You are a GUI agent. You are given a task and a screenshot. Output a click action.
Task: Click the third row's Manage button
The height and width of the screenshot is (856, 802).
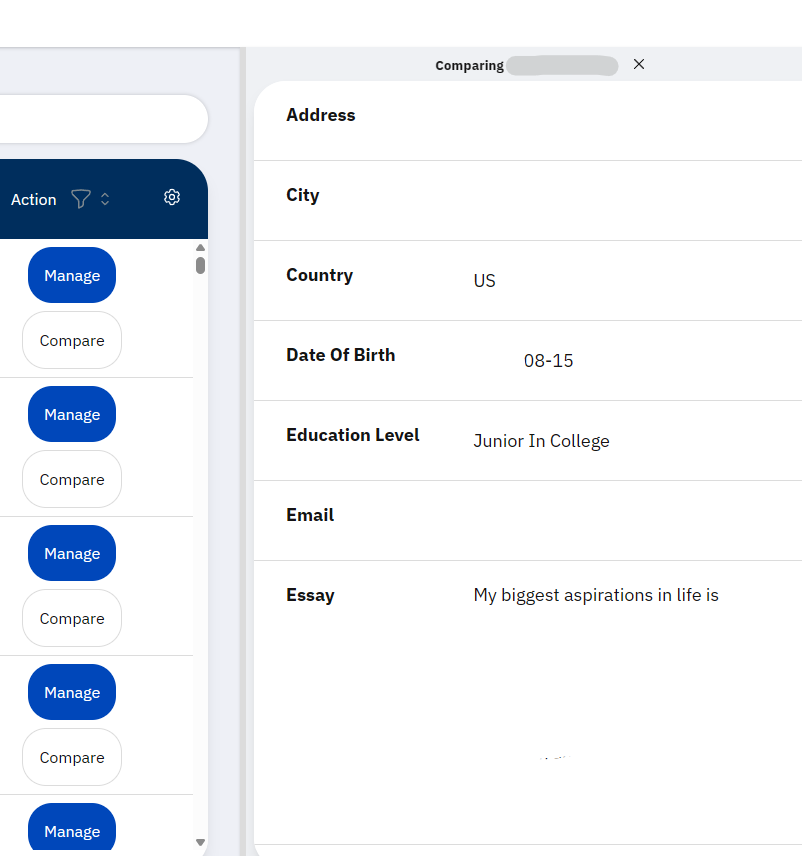click(x=72, y=554)
